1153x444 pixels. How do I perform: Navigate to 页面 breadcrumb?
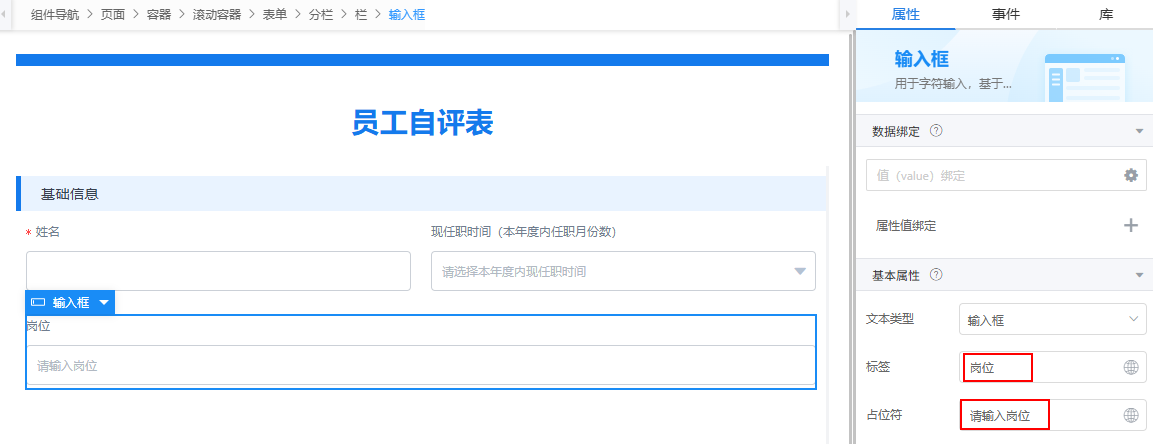[113, 14]
